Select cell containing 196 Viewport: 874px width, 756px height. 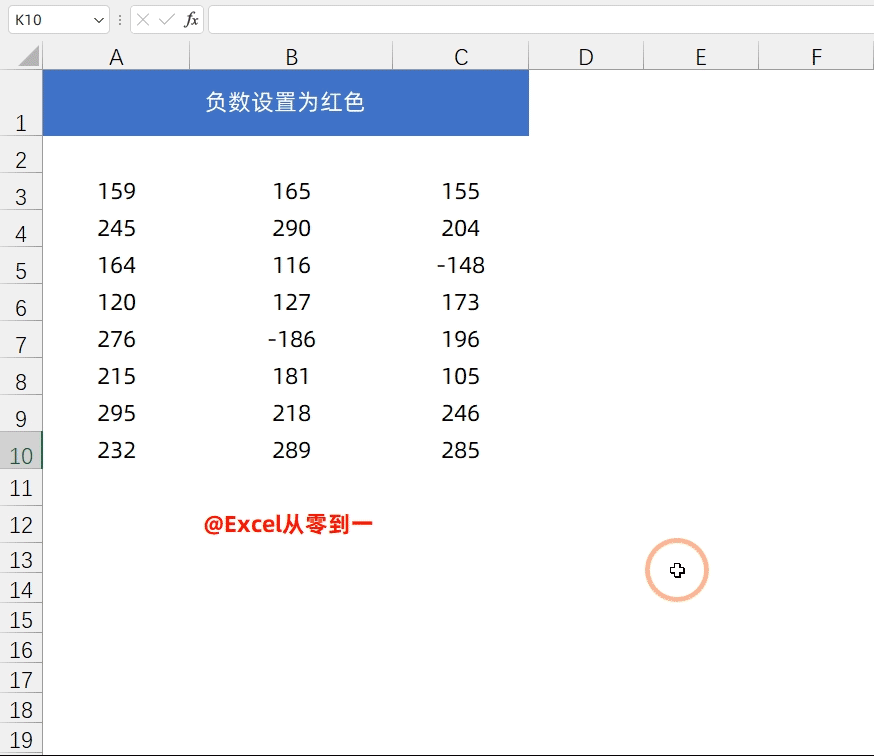pos(460,339)
